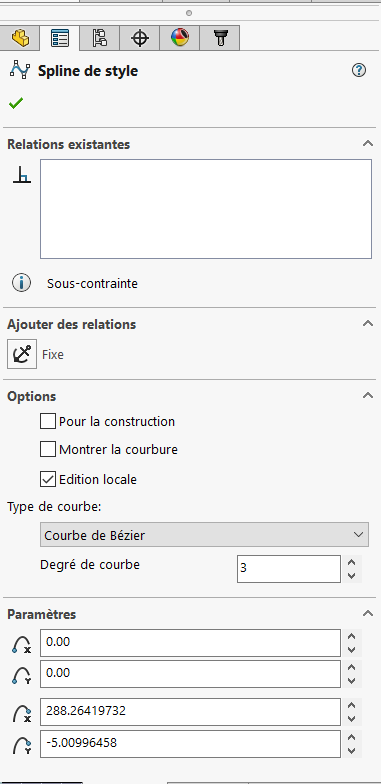381x784 pixels.
Task: Uncheck Edition locale option
Action: 48,479
